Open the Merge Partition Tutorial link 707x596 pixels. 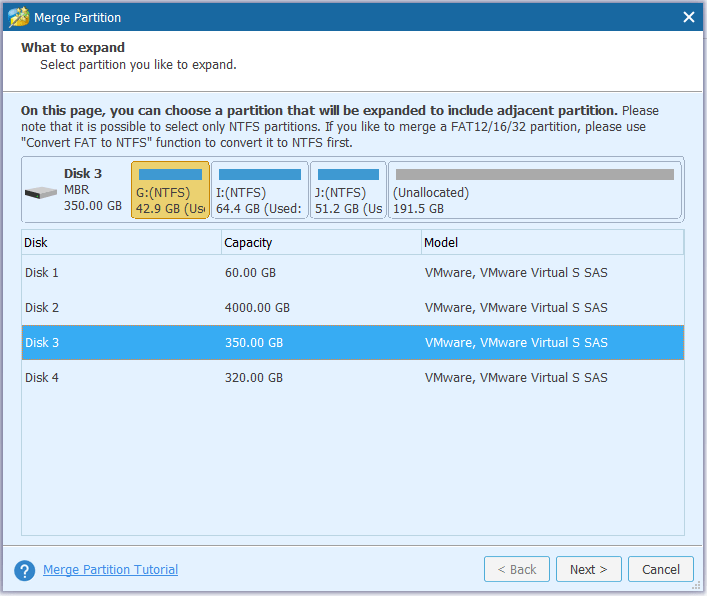click(110, 569)
